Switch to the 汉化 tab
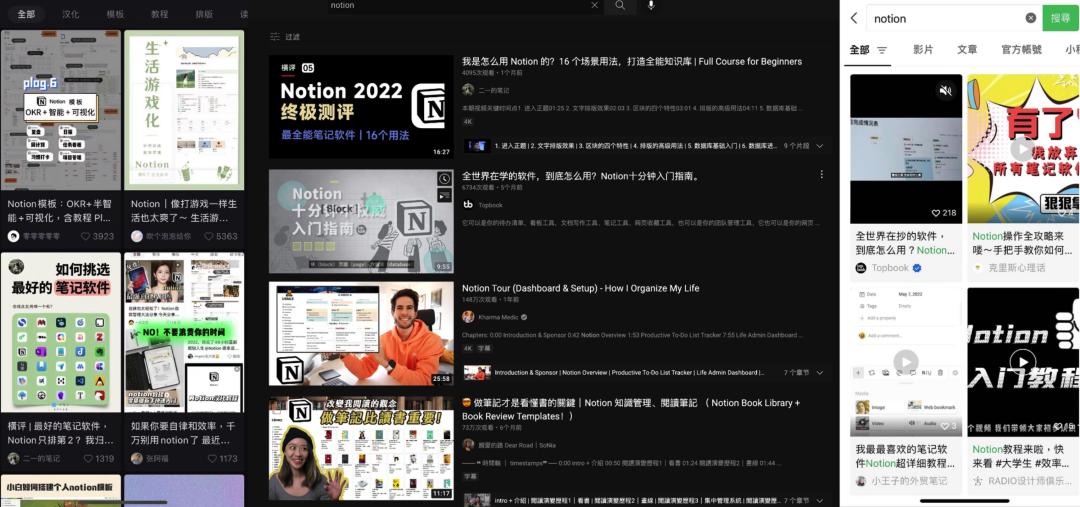 [x=70, y=14]
